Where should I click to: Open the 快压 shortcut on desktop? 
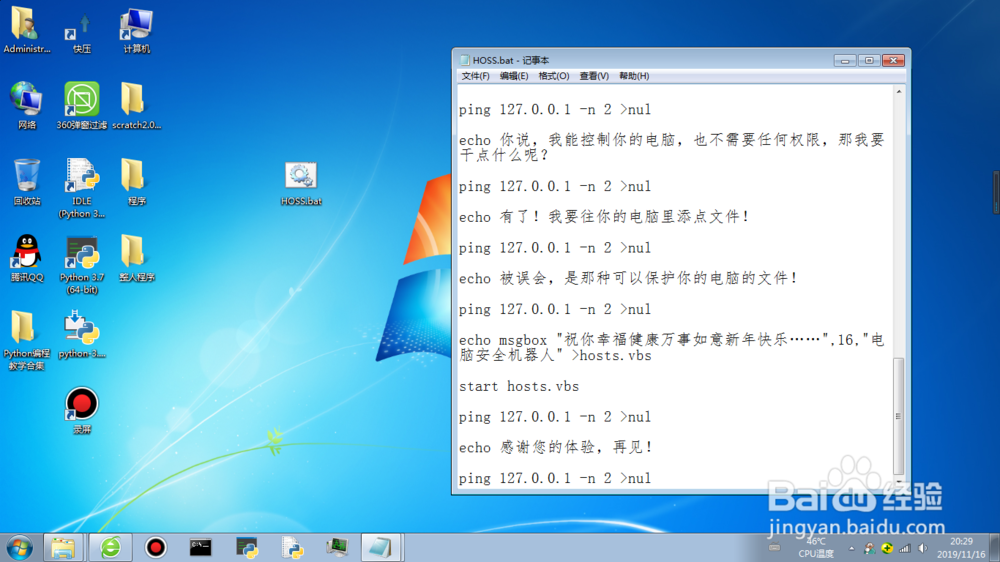click(82, 33)
